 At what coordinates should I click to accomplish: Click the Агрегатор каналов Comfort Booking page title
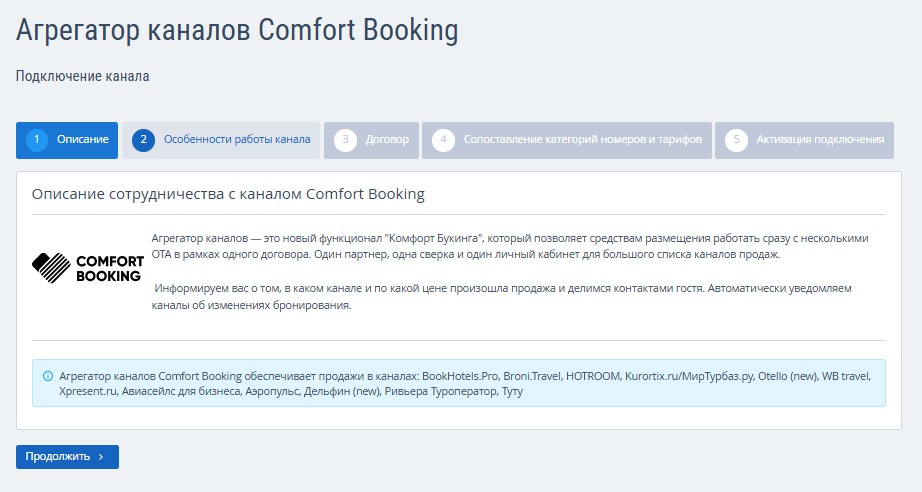[237, 30]
